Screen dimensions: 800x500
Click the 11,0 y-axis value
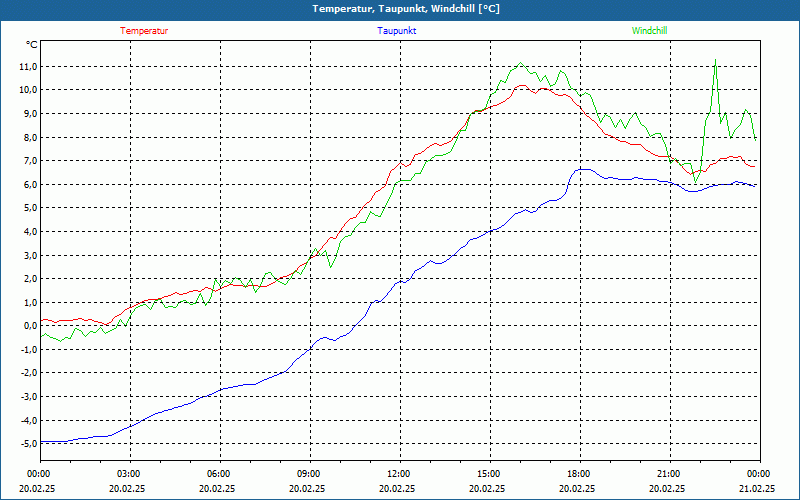click(x=29, y=66)
